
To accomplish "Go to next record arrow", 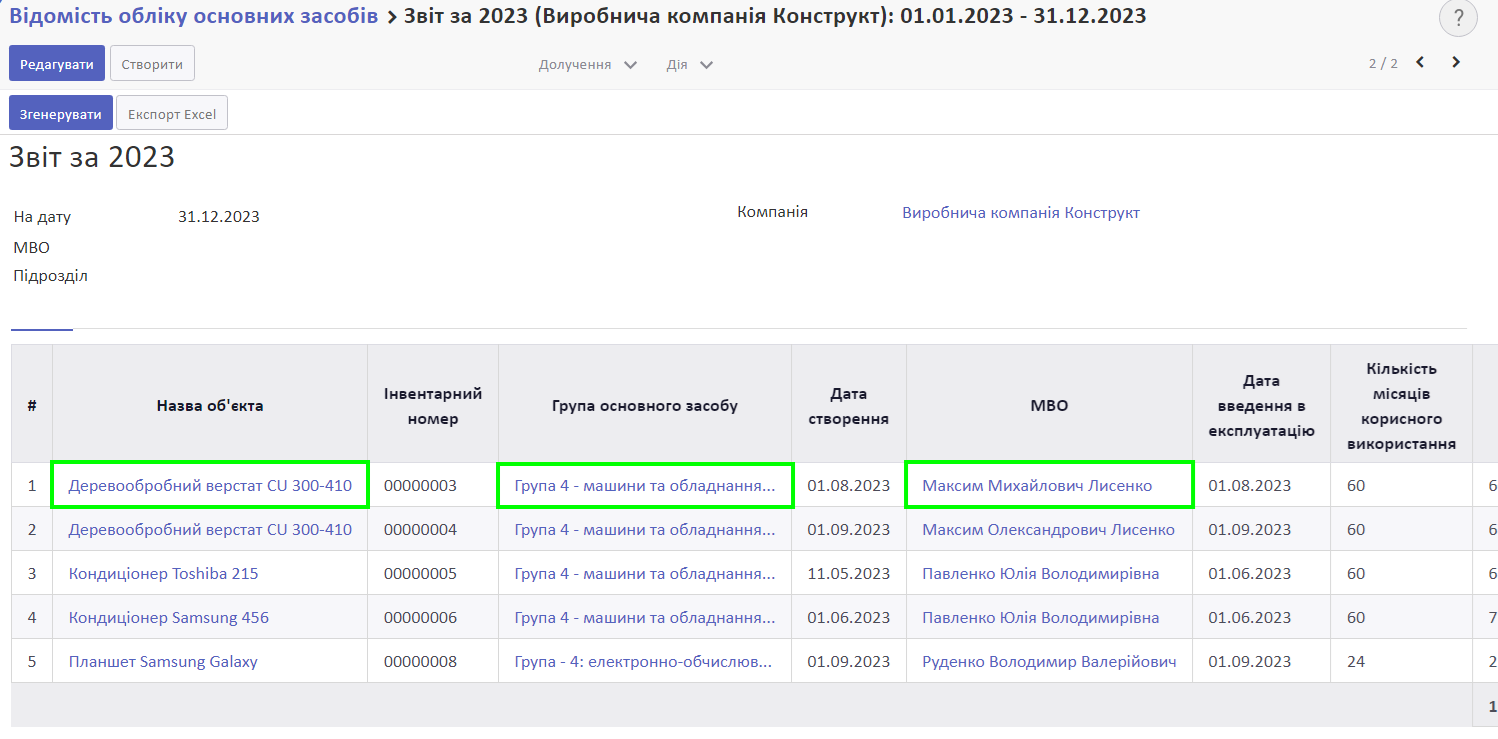I will tap(1456, 62).
